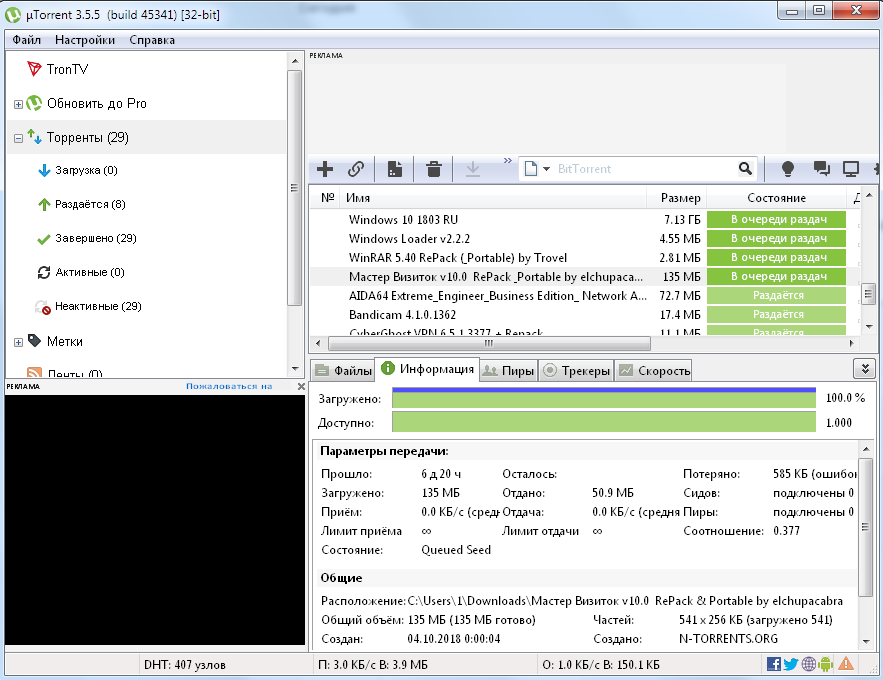Click the Twitter icon in status bar

[790, 664]
